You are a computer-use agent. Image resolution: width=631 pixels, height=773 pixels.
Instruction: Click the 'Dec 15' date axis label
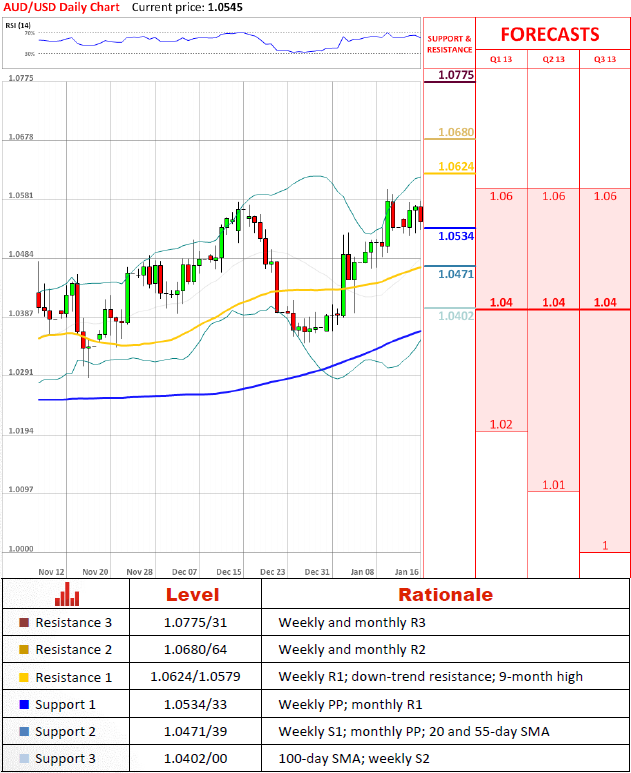coord(229,572)
